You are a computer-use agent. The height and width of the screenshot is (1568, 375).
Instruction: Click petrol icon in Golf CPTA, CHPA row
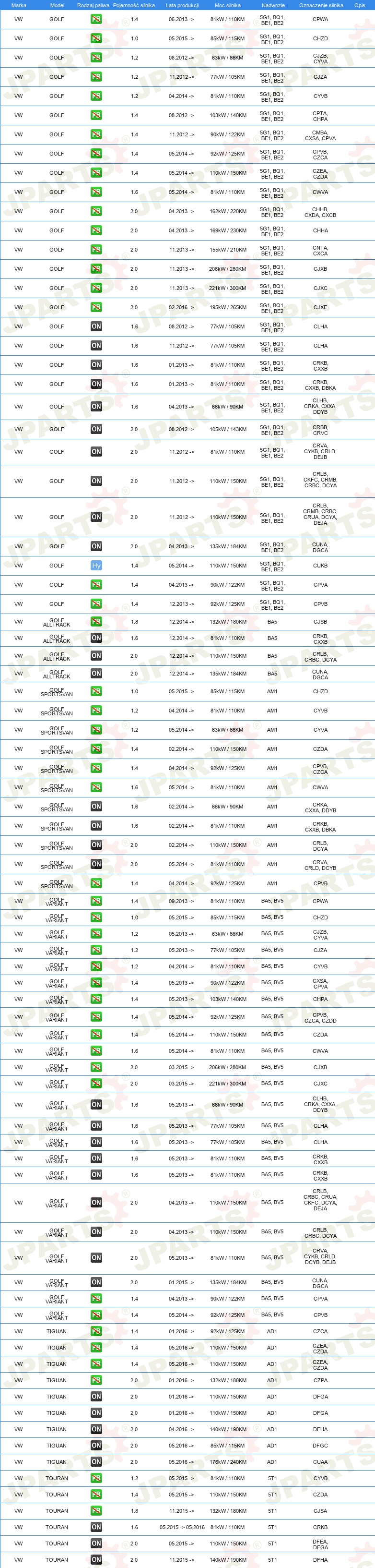coord(96,115)
